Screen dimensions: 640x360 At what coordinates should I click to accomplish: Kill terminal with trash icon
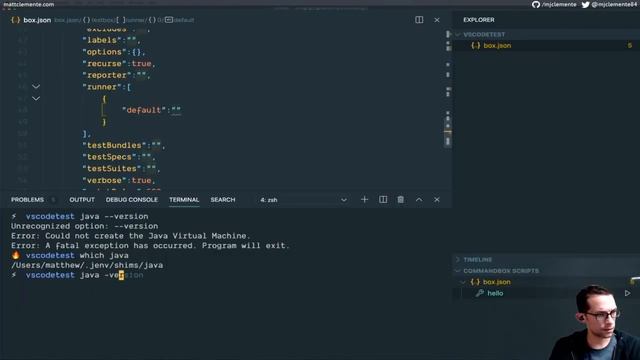pyautogui.click(x=401, y=200)
